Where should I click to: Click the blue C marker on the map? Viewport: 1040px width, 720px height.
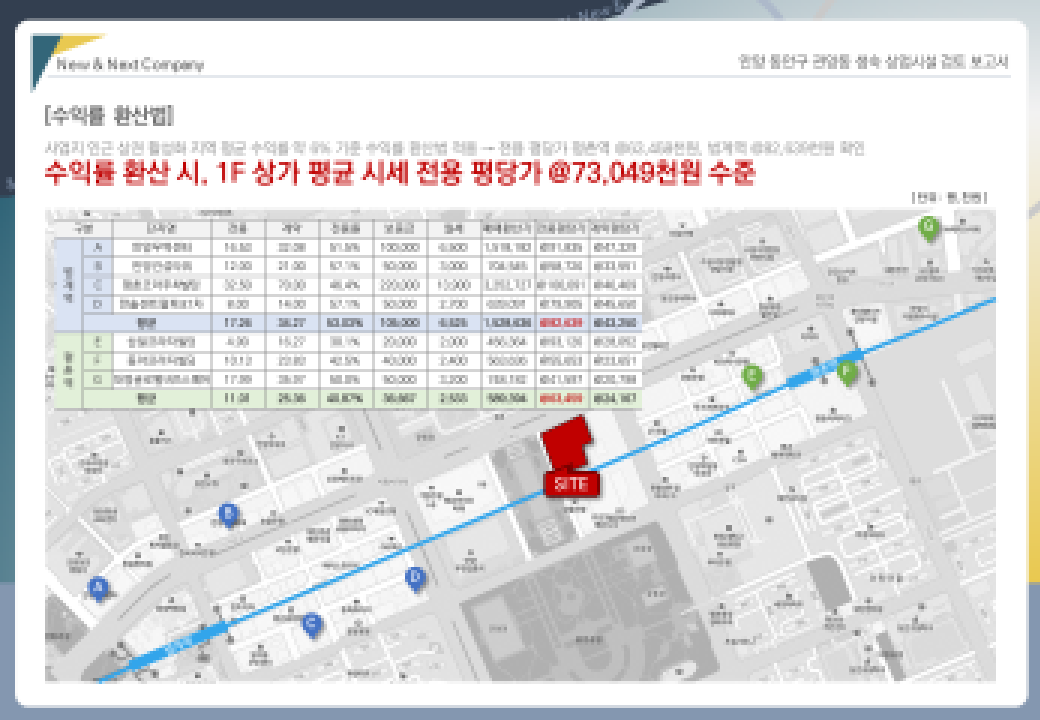312,625
